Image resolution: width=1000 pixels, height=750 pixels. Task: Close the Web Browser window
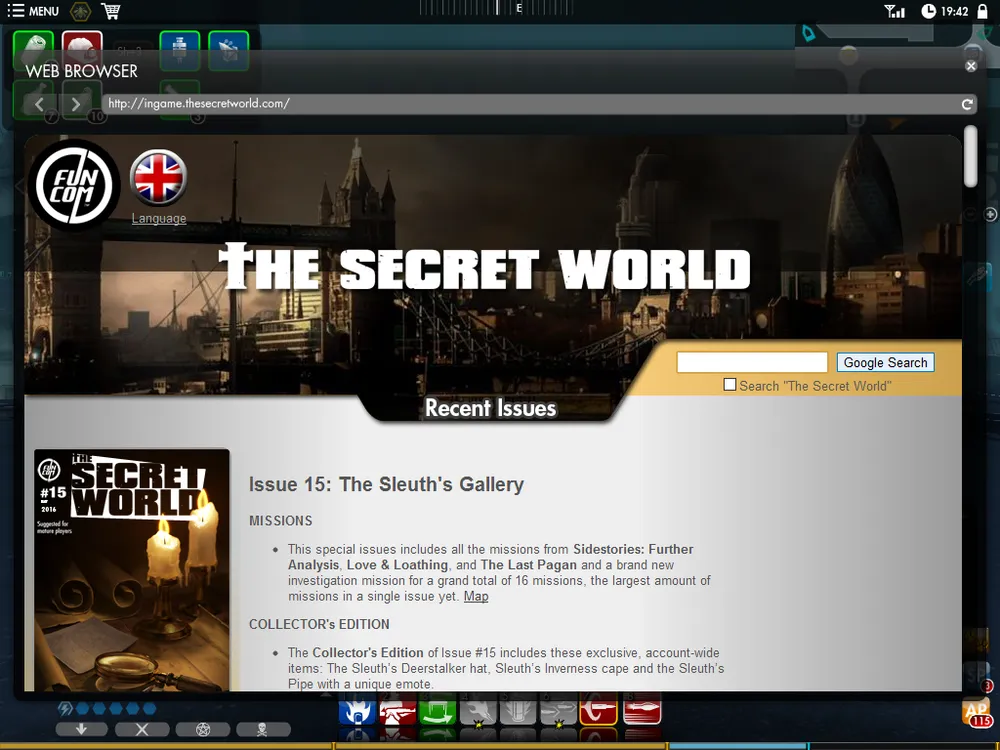click(971, 66)
